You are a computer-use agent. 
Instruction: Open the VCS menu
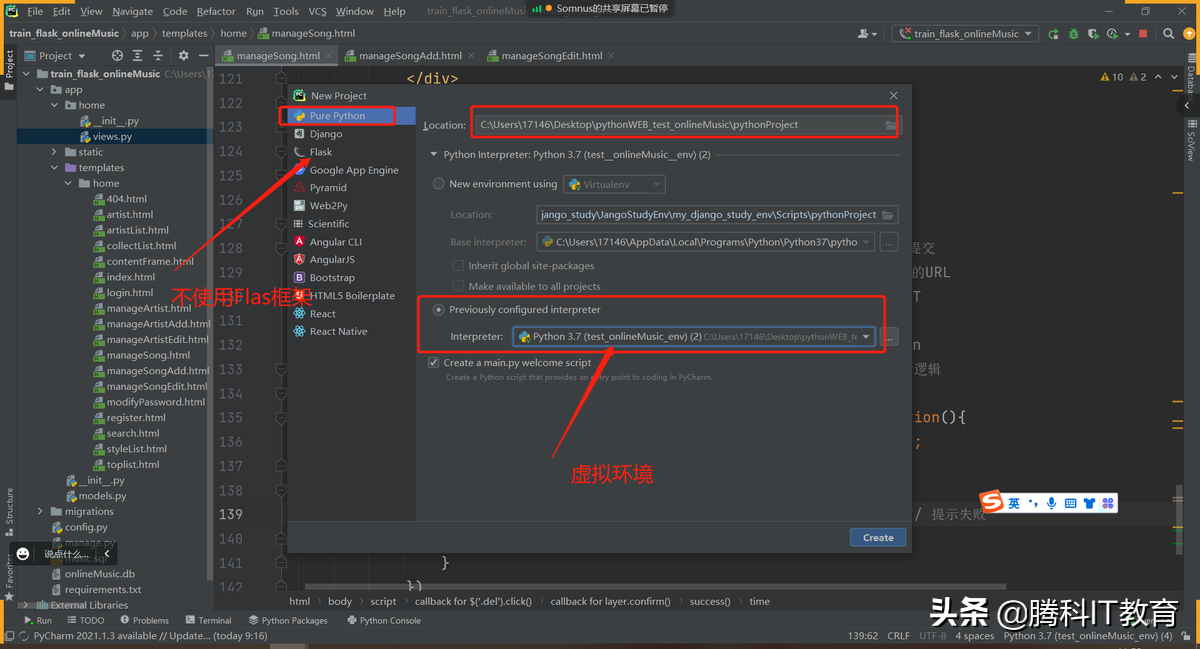click(318, 11)
